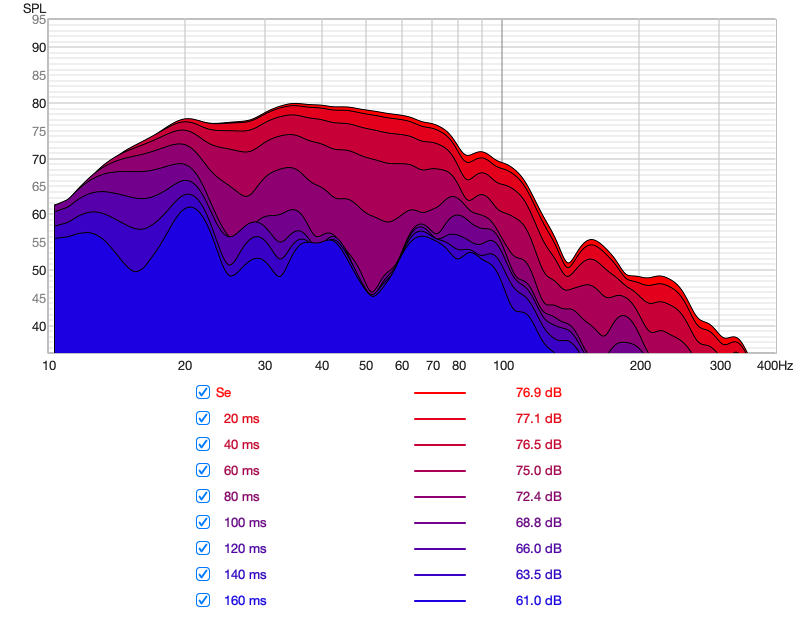
Task: Select the 80 ms purple line swatch
Action: [x=440, y=497]
